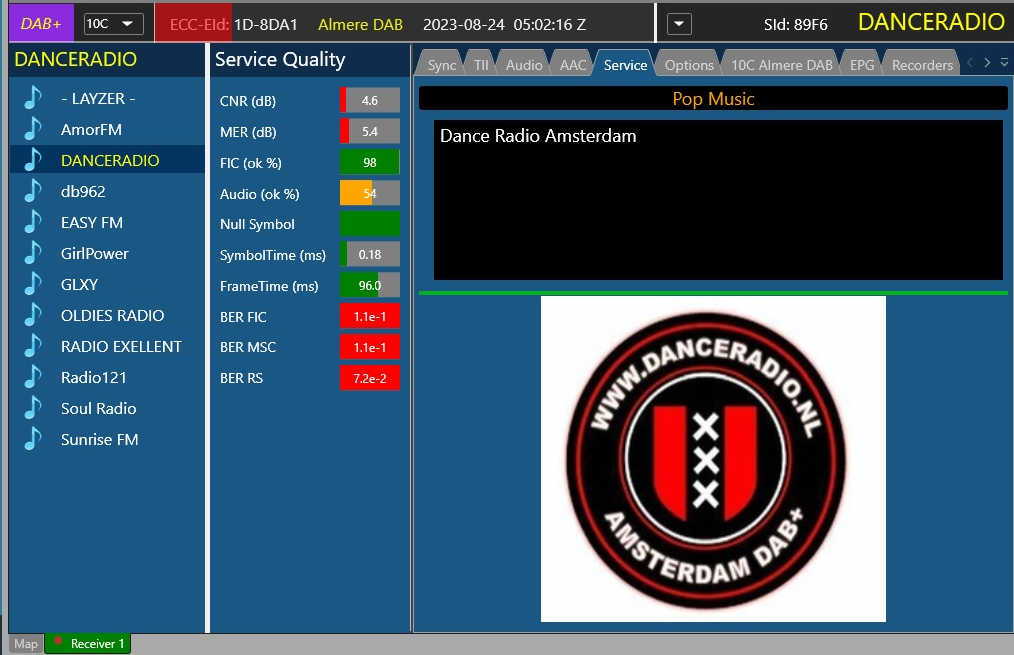Image resolution: width=1014 pixels, height=655 pixels.
Task: Click the music note icon beside db962
Action: [x=33, y=191]
